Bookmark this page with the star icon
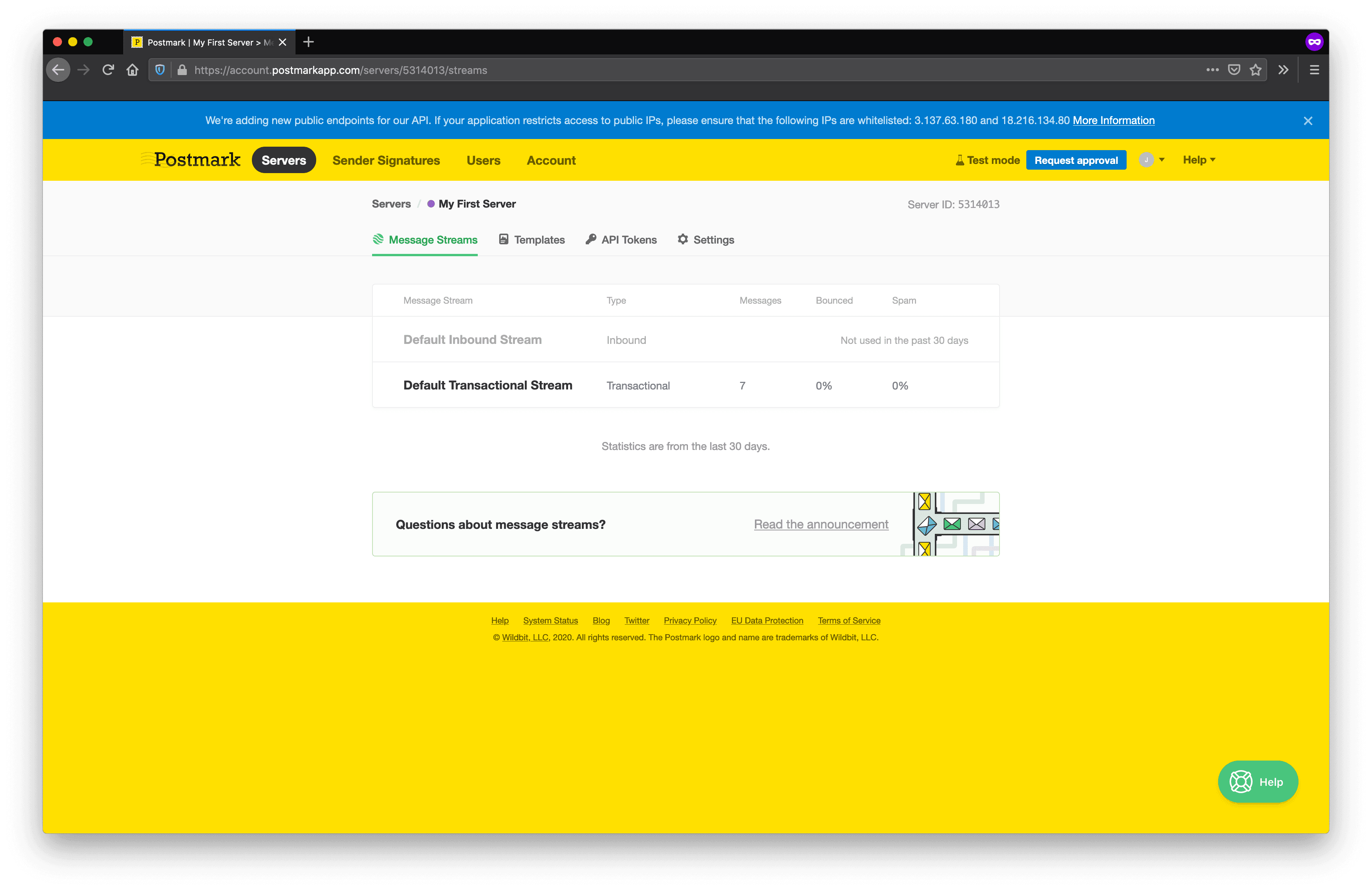Image resolution: width=1372 pixels, height=890 pixels. [1256, 70]
